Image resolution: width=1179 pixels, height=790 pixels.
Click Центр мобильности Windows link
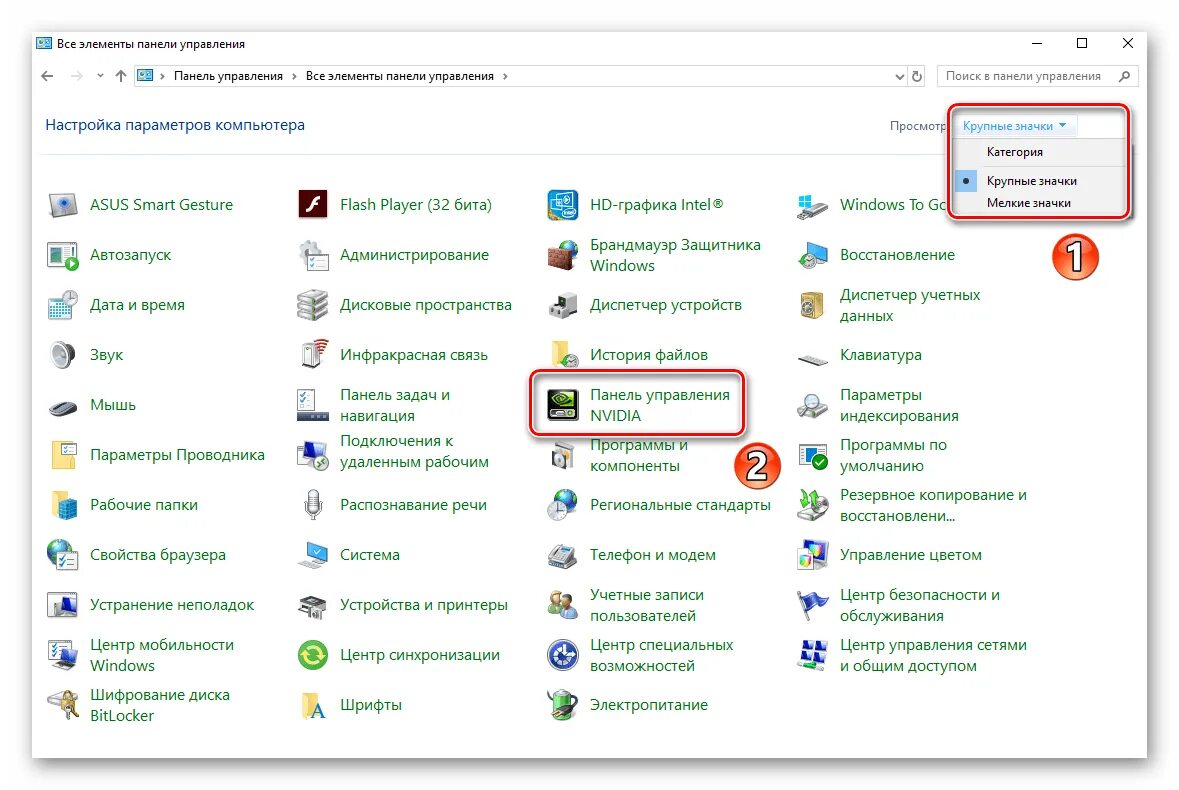[162, 655]
